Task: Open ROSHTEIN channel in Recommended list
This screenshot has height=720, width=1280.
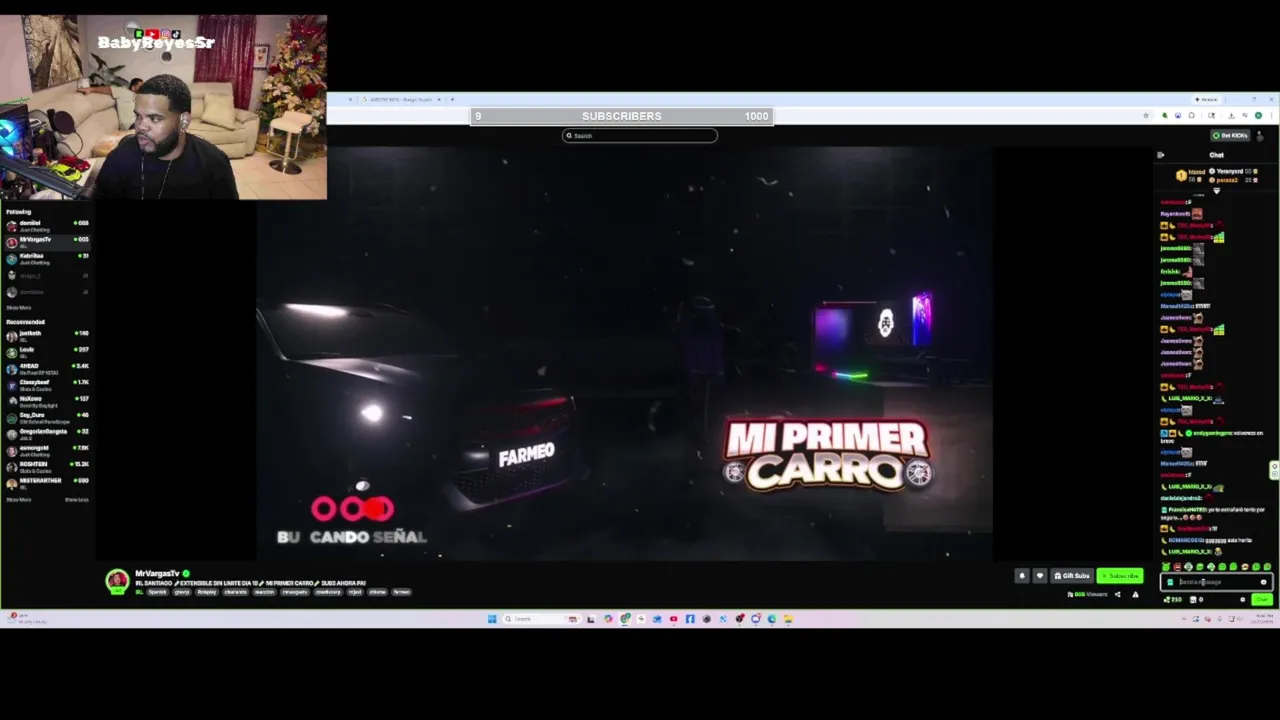Action: 48,467
